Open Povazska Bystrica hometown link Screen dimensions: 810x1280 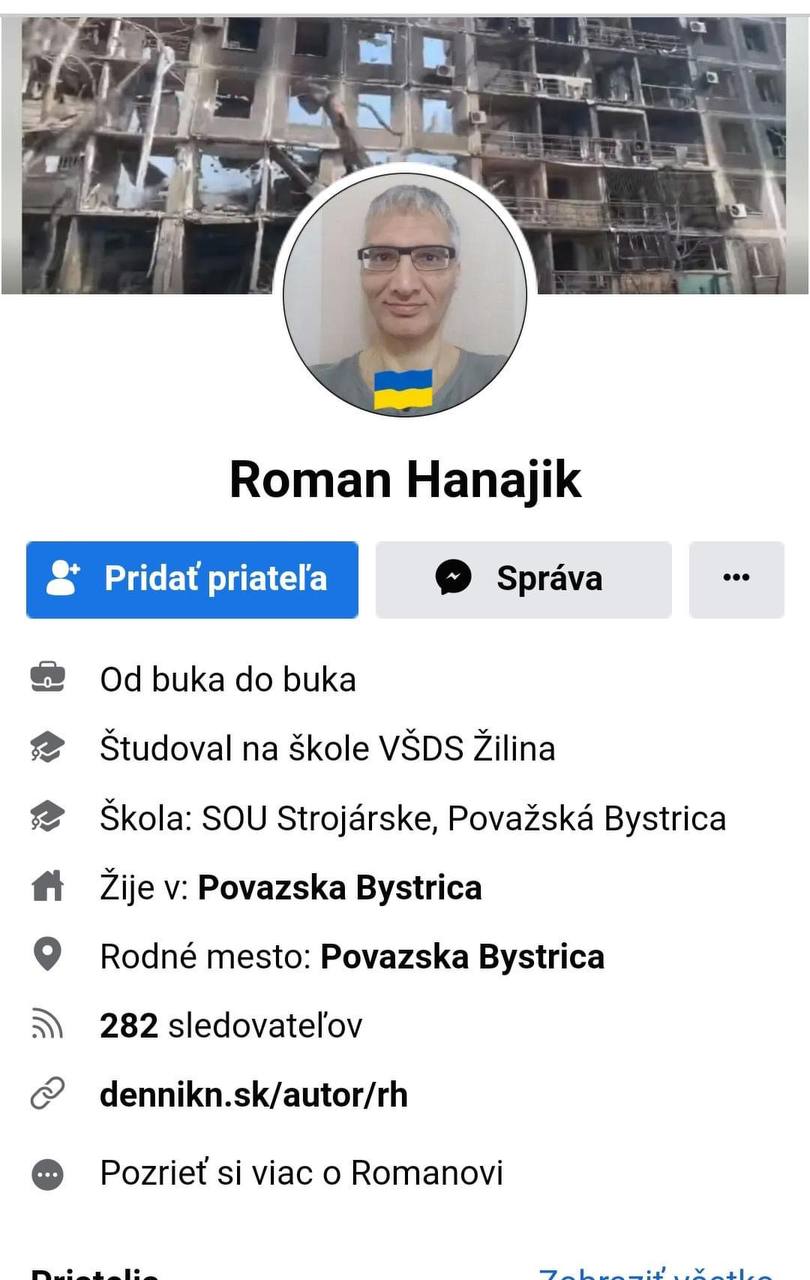[462, 956]
